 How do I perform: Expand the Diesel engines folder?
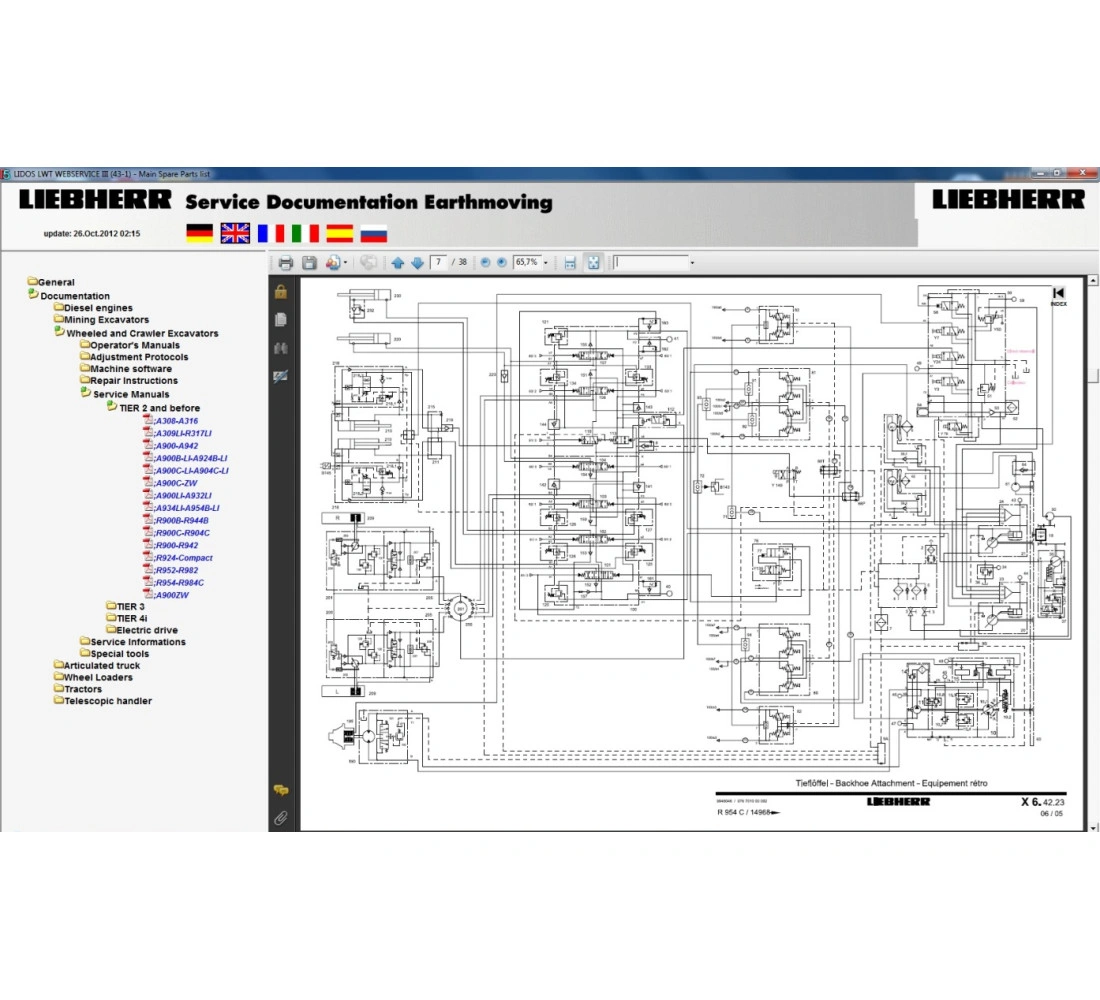tap(93, 307)
